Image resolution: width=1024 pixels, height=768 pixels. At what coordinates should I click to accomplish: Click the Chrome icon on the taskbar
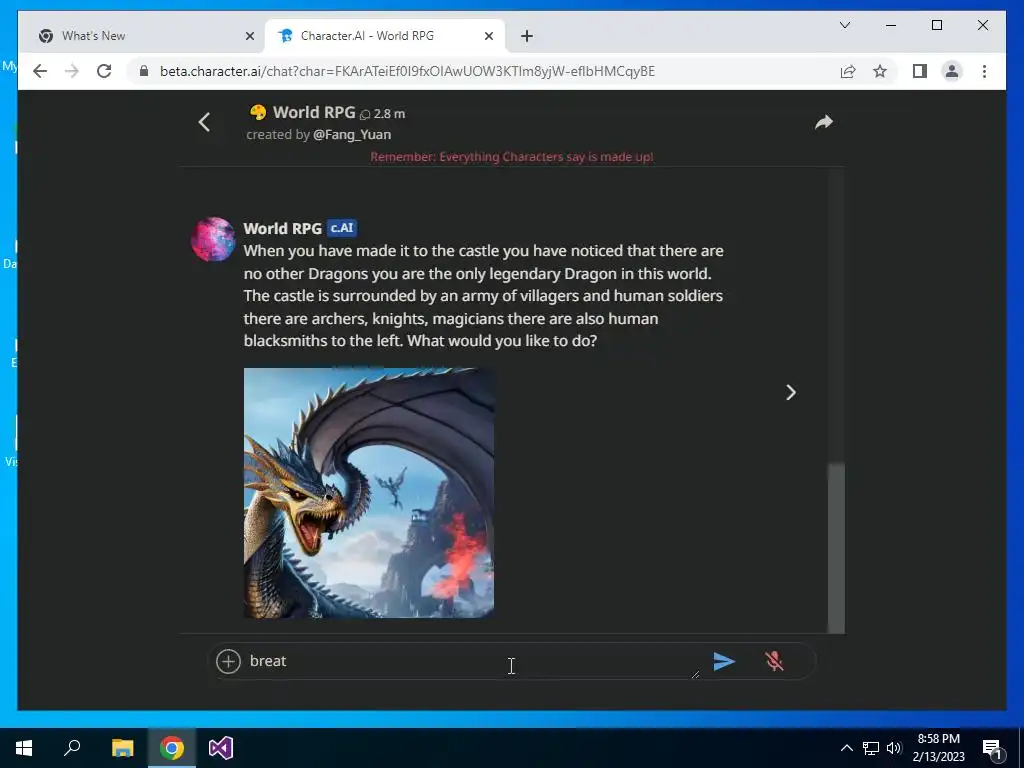[x=172, y=748]
